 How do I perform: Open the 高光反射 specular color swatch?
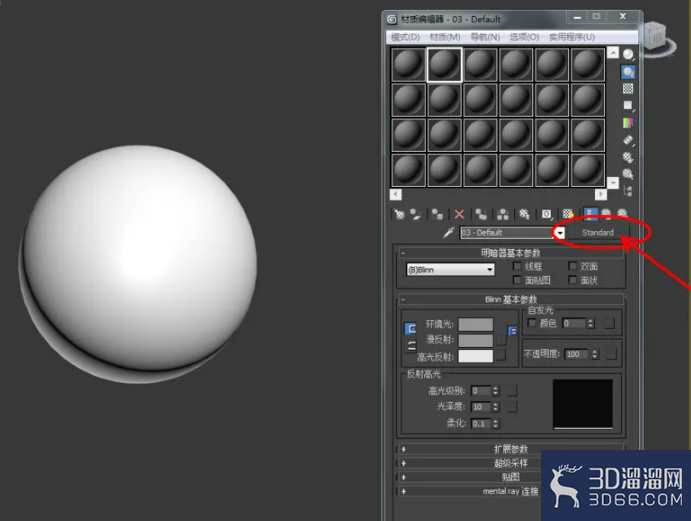point(476,356)
